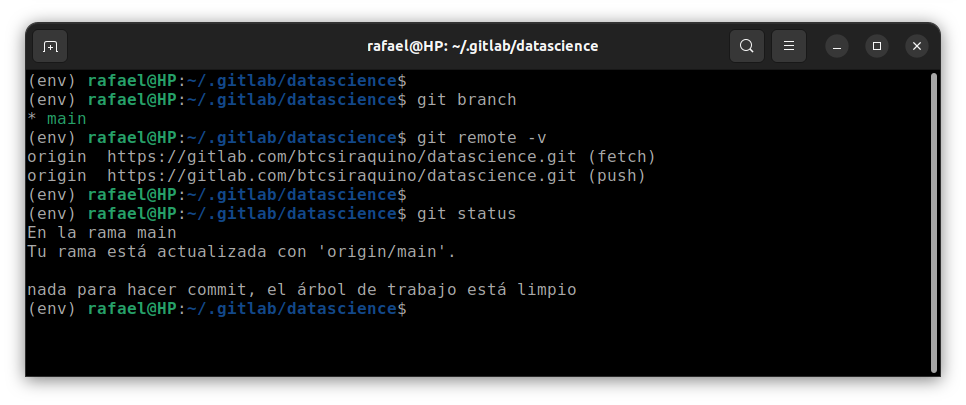966x405 pixels.
Task: Close the terminal window
Action: point(917,46)
